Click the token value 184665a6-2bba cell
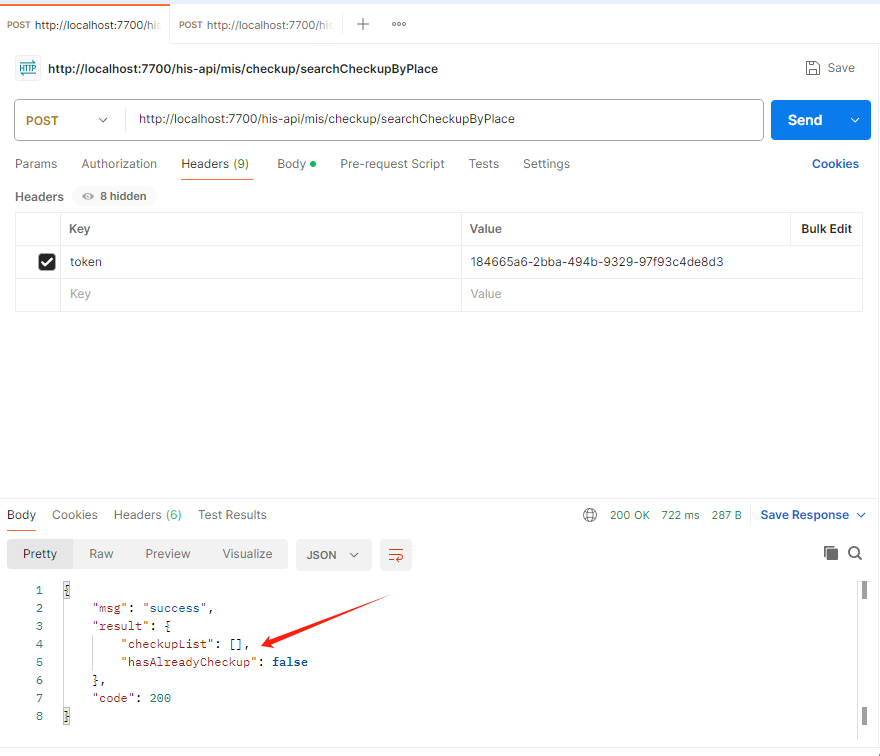Viewport: 880px width, 756px height. pyautogui.click(x=661, y=262)
